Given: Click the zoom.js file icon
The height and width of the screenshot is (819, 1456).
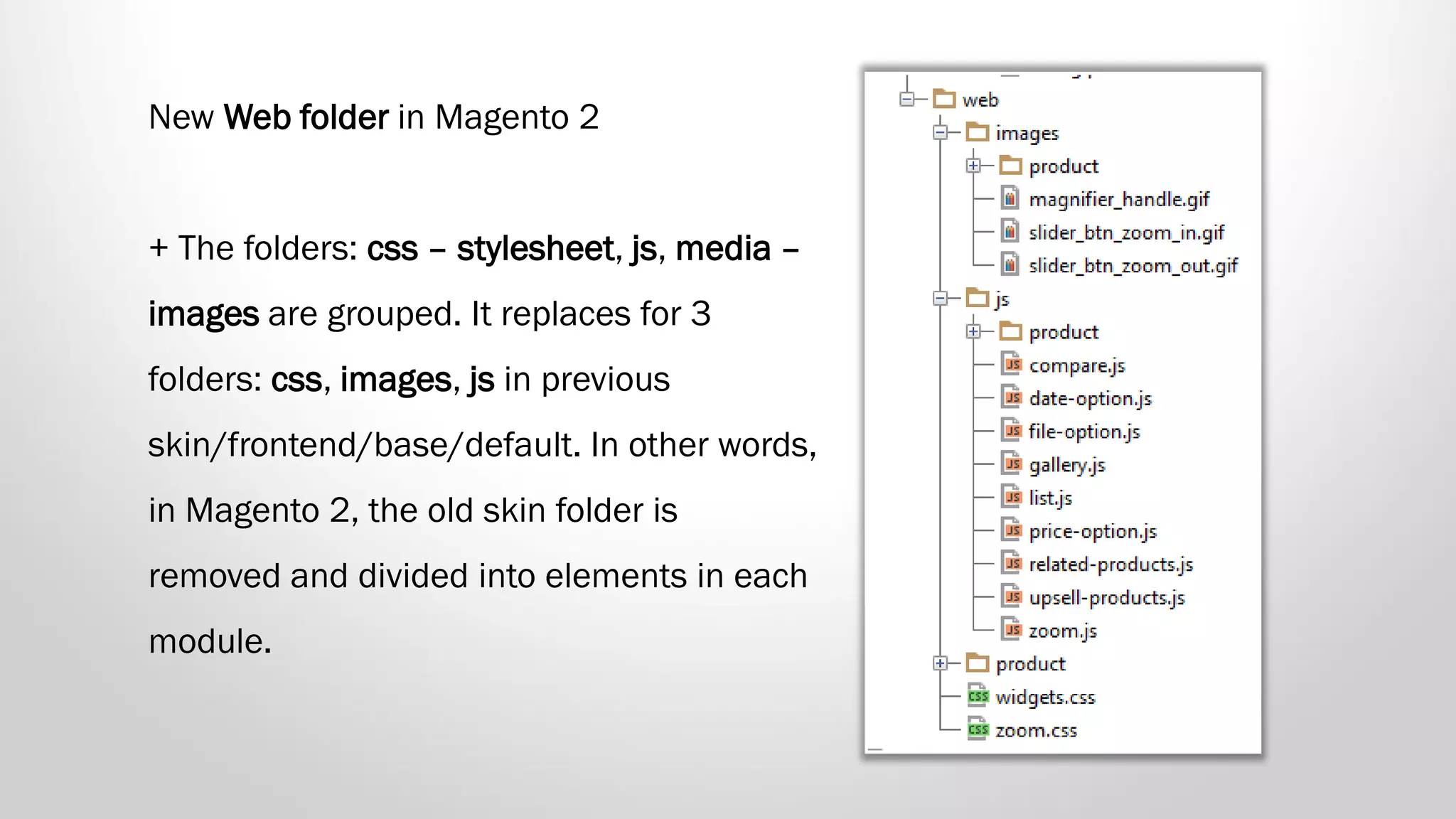Looking at the screenshot, I should click(x=1012, y=629).
